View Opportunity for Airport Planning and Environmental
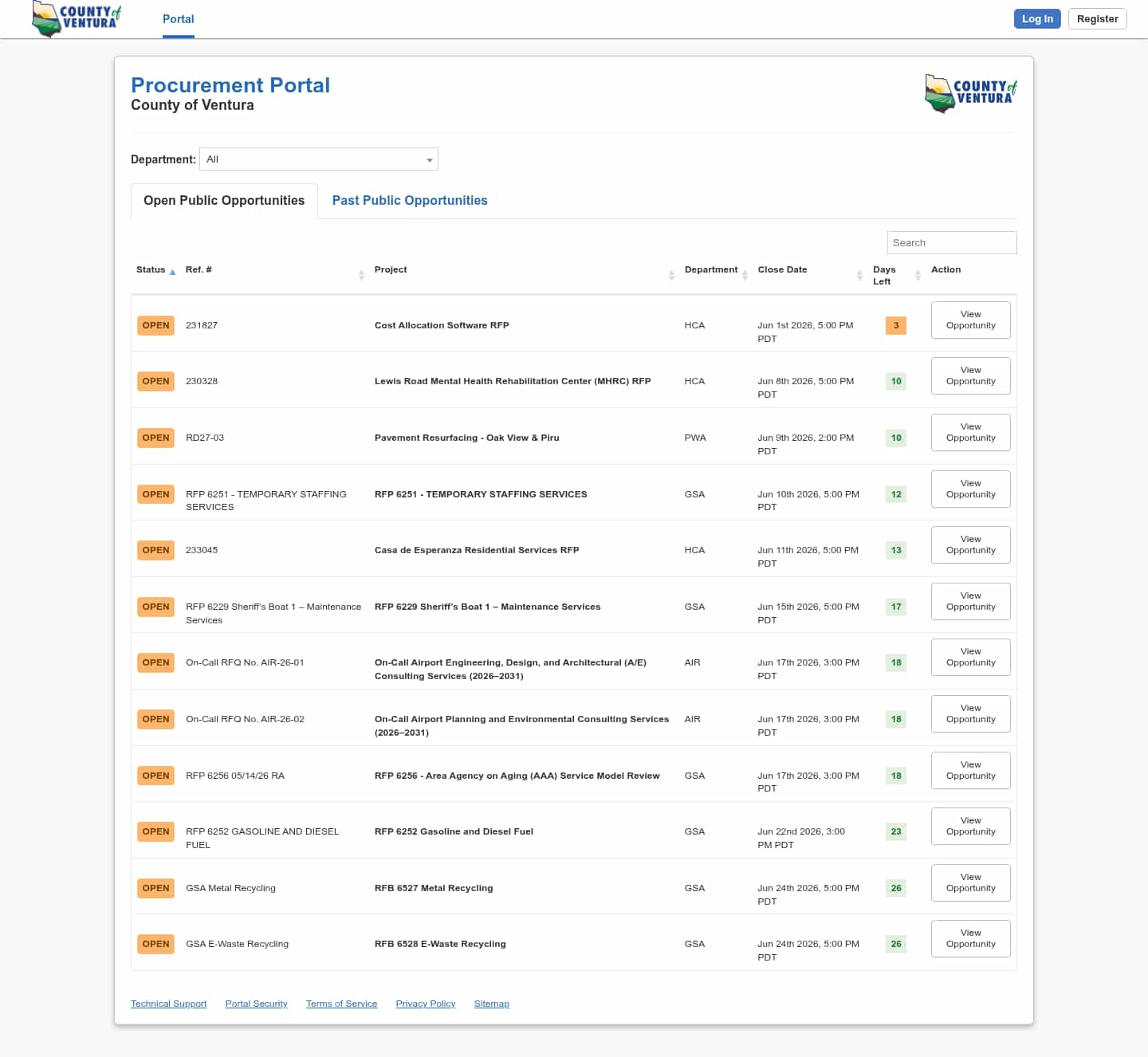The height and width of the screenshot is (1057, 1148). pos(970,713)
